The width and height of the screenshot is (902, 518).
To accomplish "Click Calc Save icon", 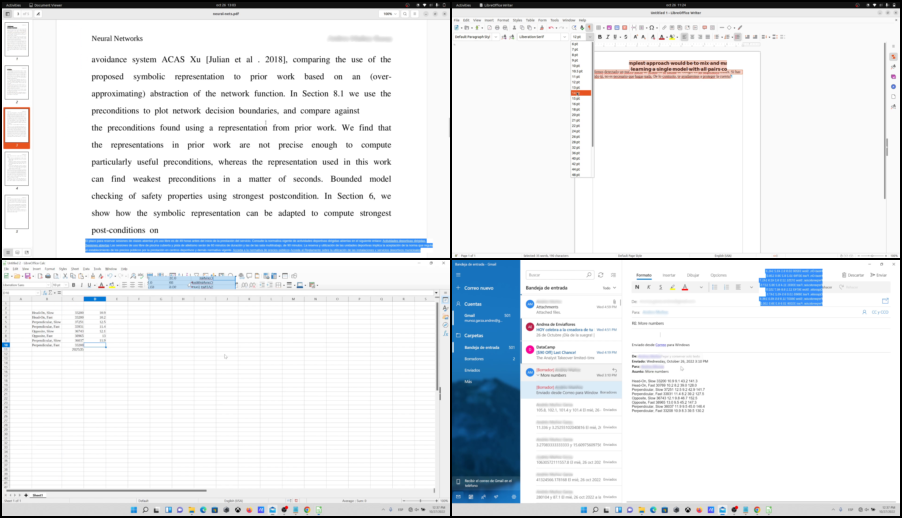I will point(27,276).
